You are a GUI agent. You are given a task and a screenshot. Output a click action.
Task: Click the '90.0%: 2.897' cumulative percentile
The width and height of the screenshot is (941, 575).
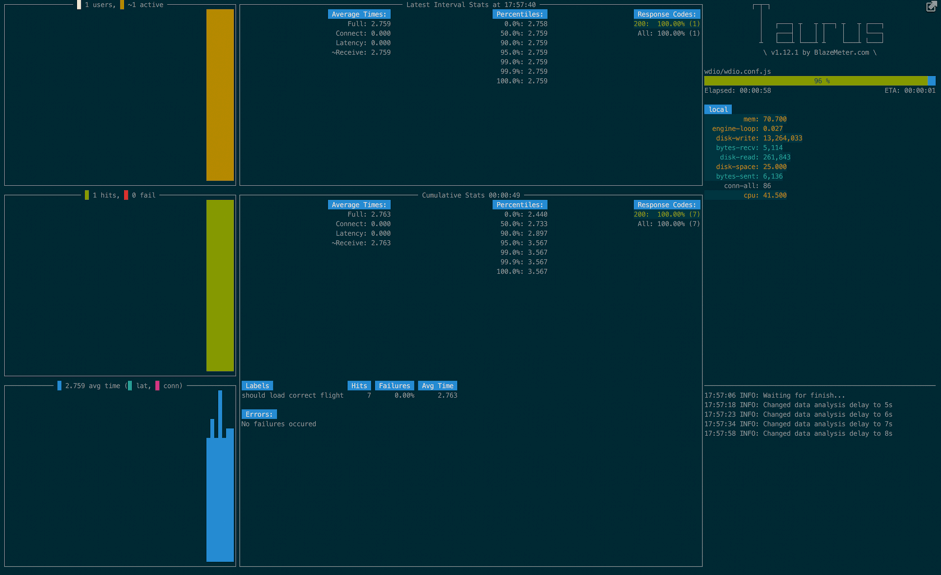click(524, 233)
